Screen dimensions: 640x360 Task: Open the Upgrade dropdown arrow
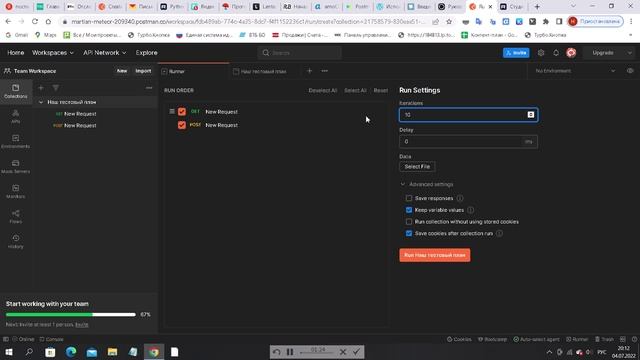(x=629, y=53)
